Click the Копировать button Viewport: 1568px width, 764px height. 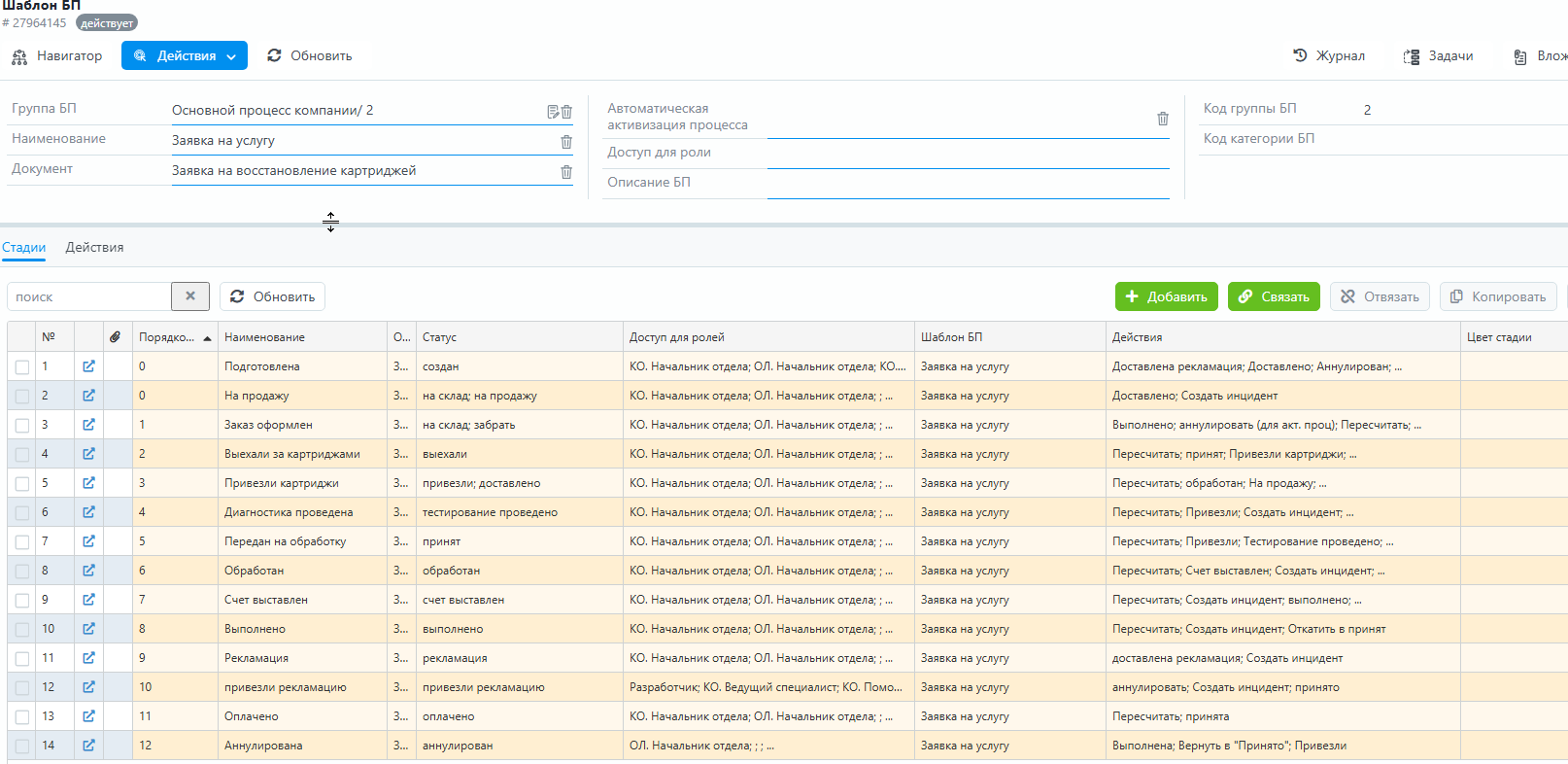(1498, 296)
